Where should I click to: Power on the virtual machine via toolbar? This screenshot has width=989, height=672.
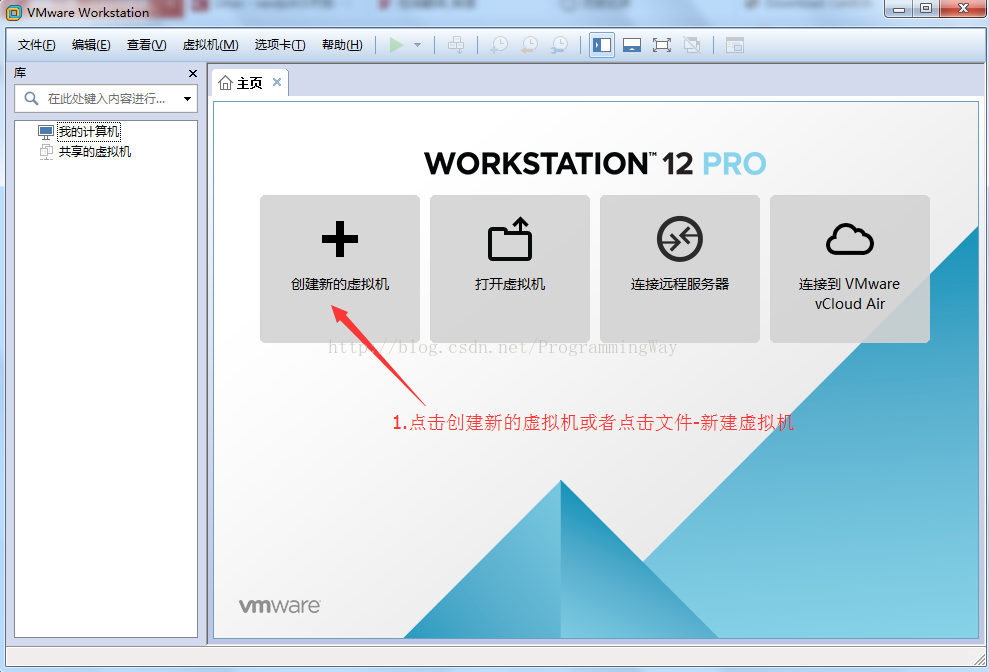coord(394,45)
